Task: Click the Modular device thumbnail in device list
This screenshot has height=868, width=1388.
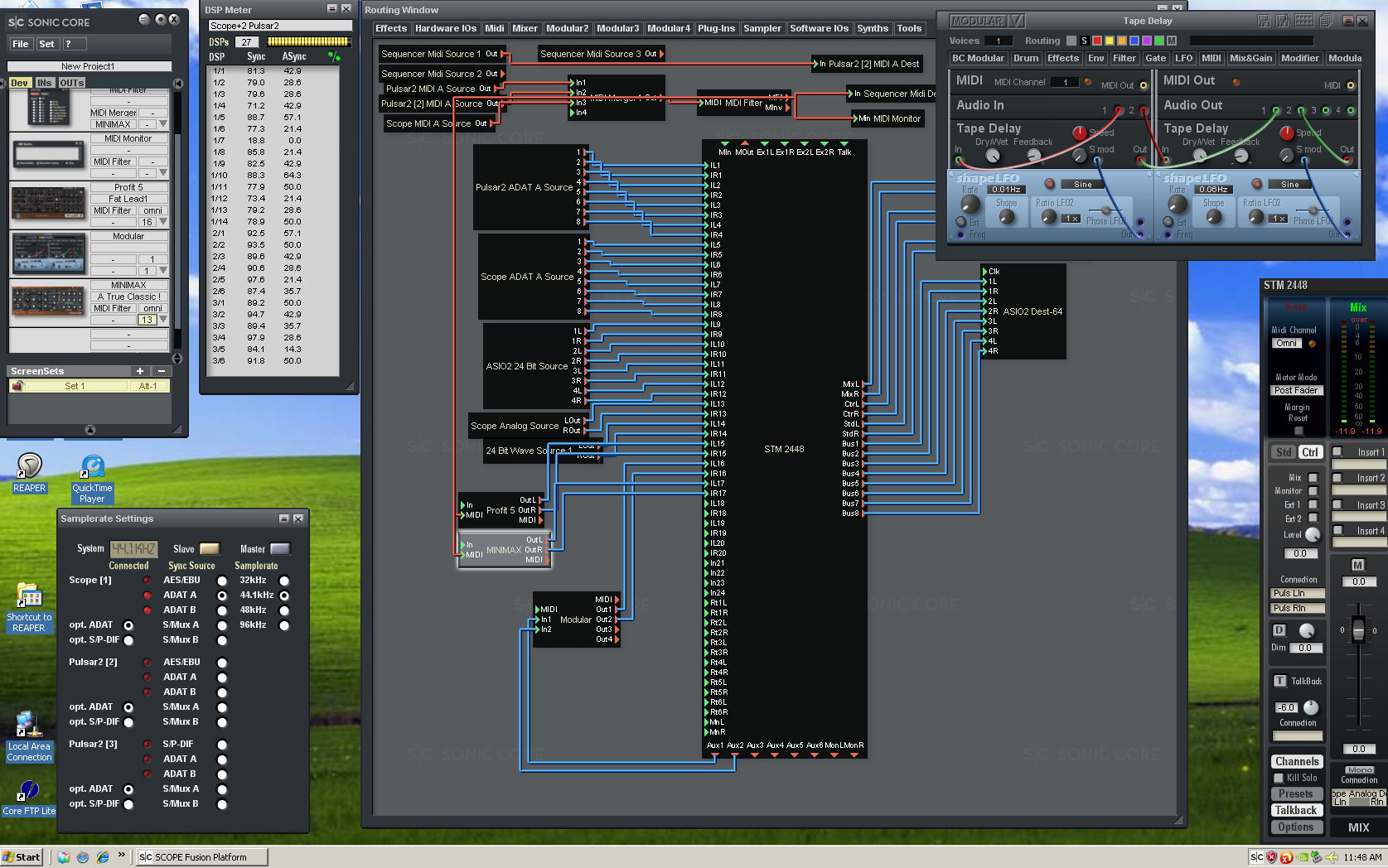Action: coord(49,253)
